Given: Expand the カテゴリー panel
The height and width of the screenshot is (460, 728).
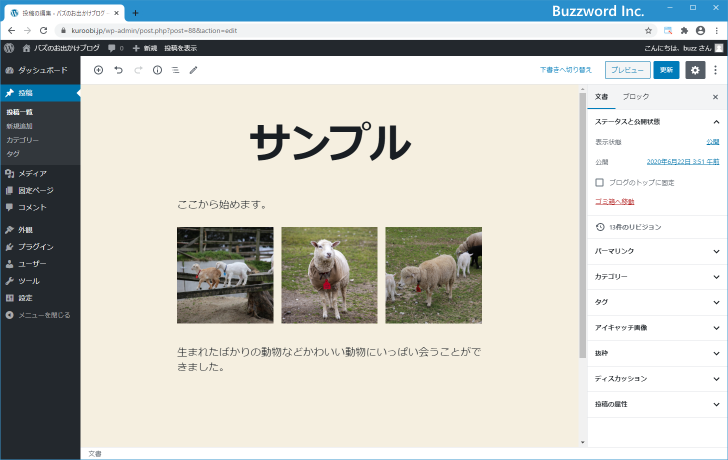Looking at the screenshot, I should (x=656, y=276).
